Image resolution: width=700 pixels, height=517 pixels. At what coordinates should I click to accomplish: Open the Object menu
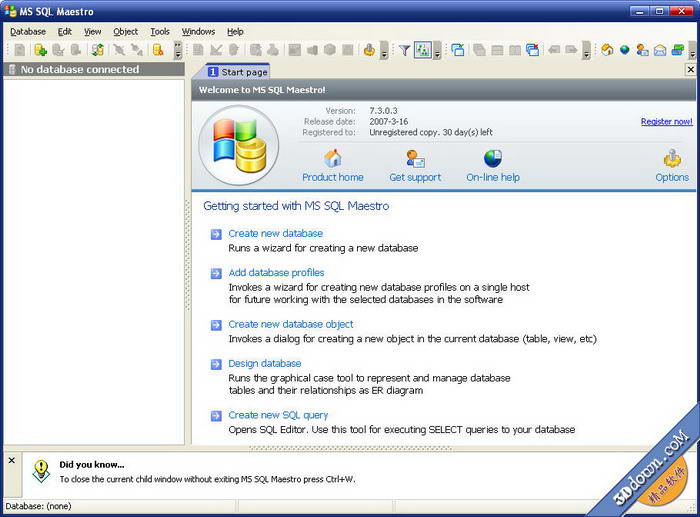(125, 32)
